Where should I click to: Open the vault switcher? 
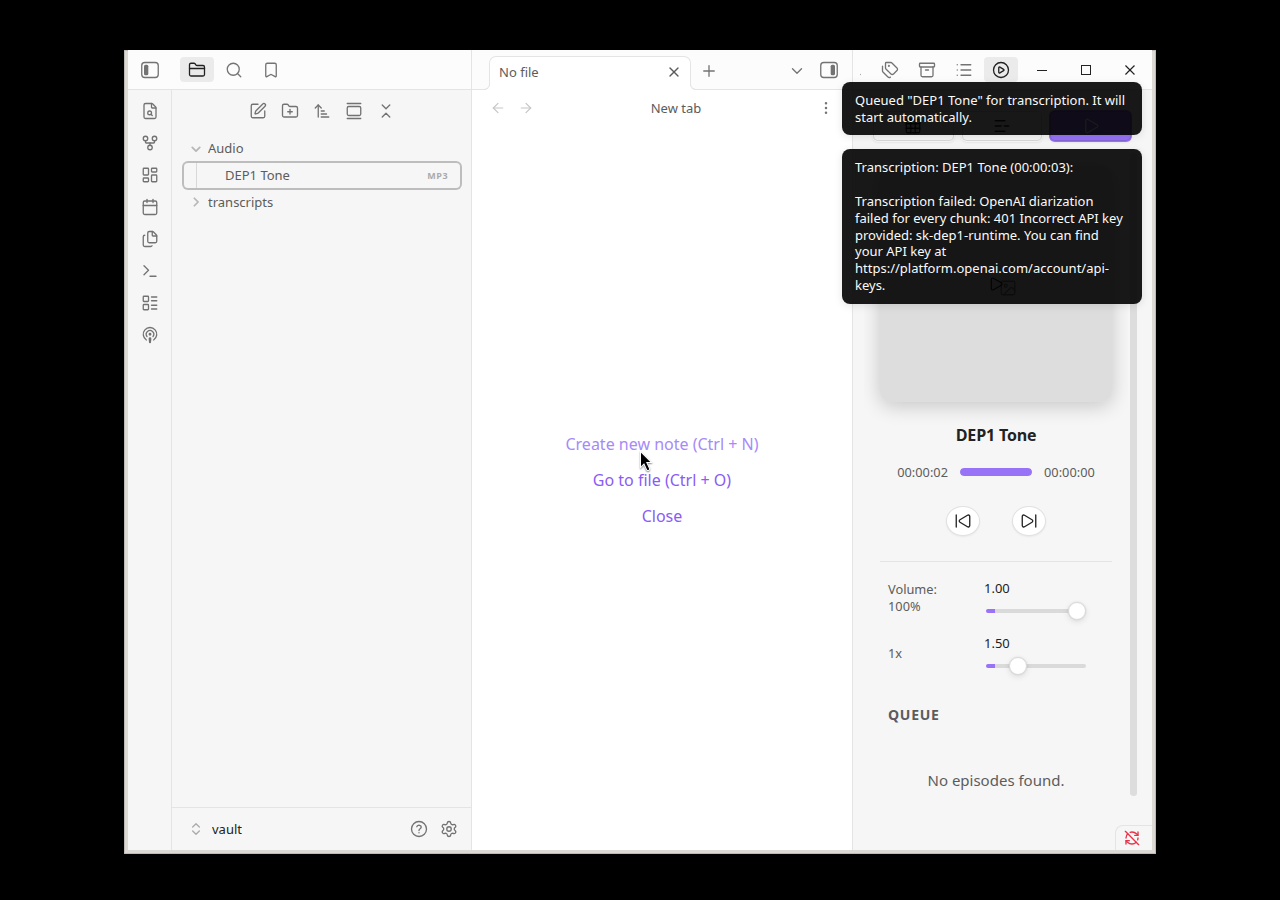(216, 829)
